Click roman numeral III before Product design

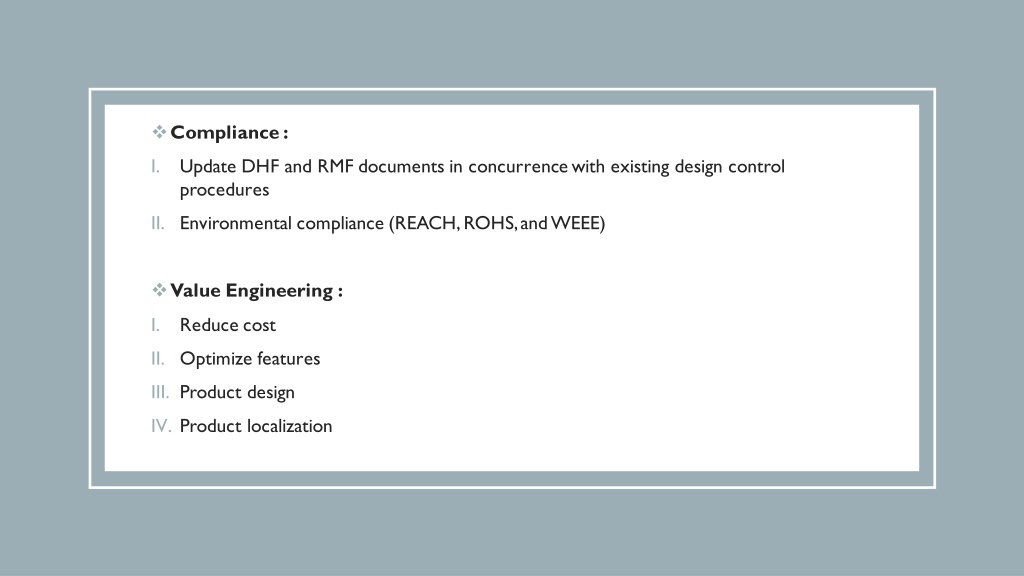click(160, 392)
